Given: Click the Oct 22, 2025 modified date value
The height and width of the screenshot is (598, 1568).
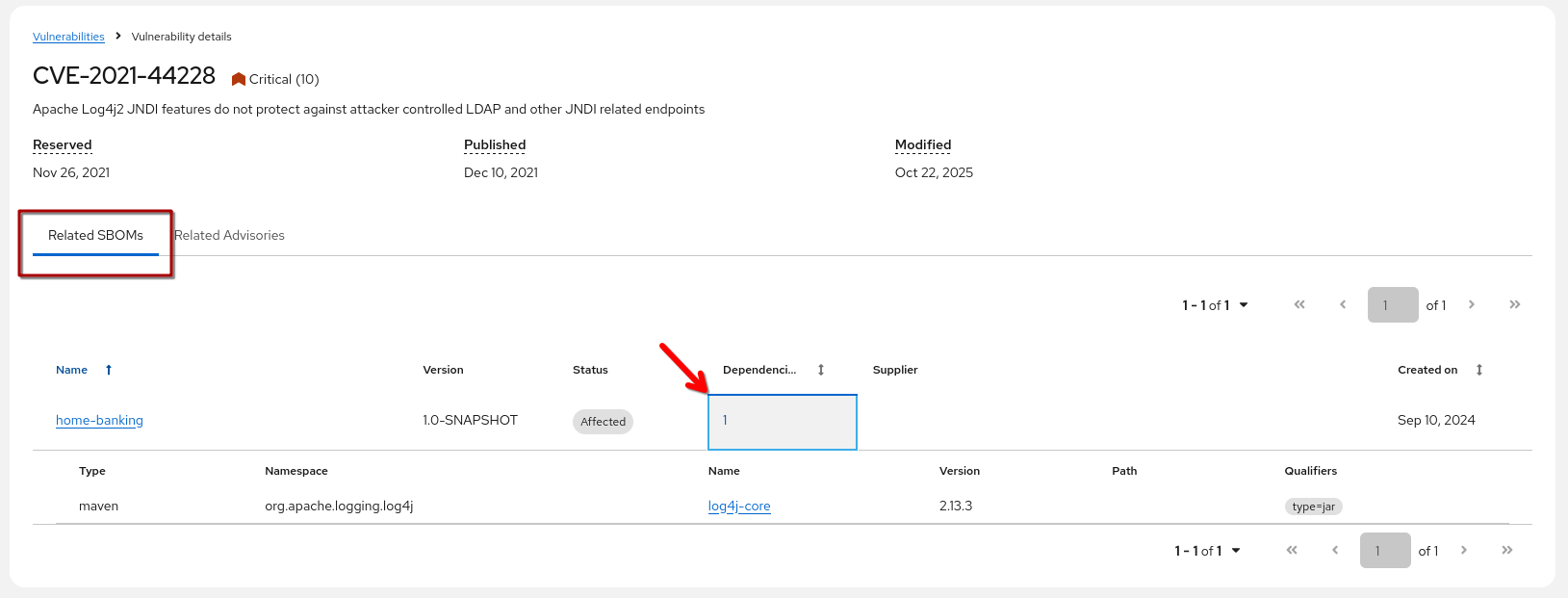Looking at the screenshot, I should coord(934,172).
